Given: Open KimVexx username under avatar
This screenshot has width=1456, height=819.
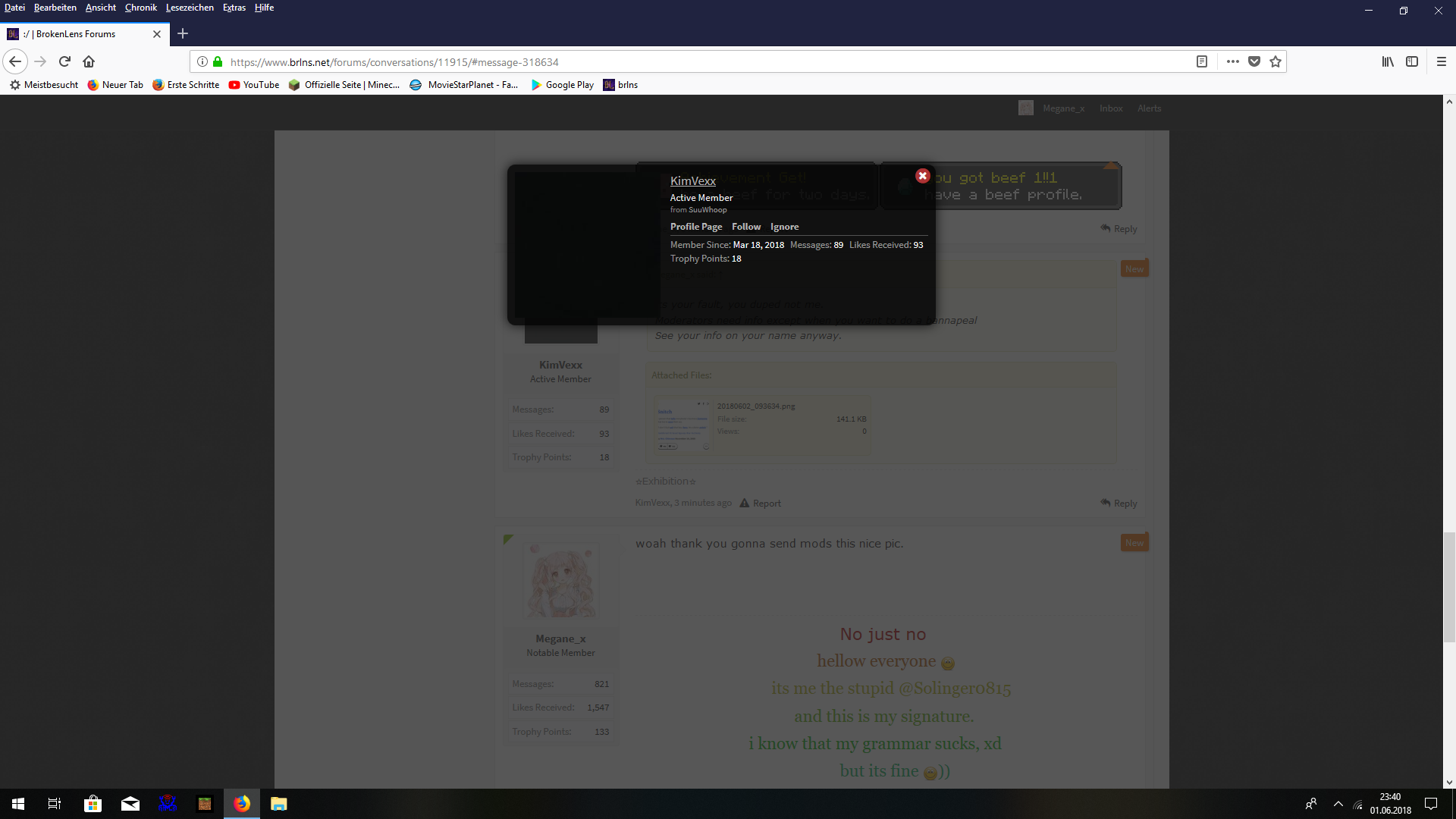Looking at the screenshot, I should (560, 365).
